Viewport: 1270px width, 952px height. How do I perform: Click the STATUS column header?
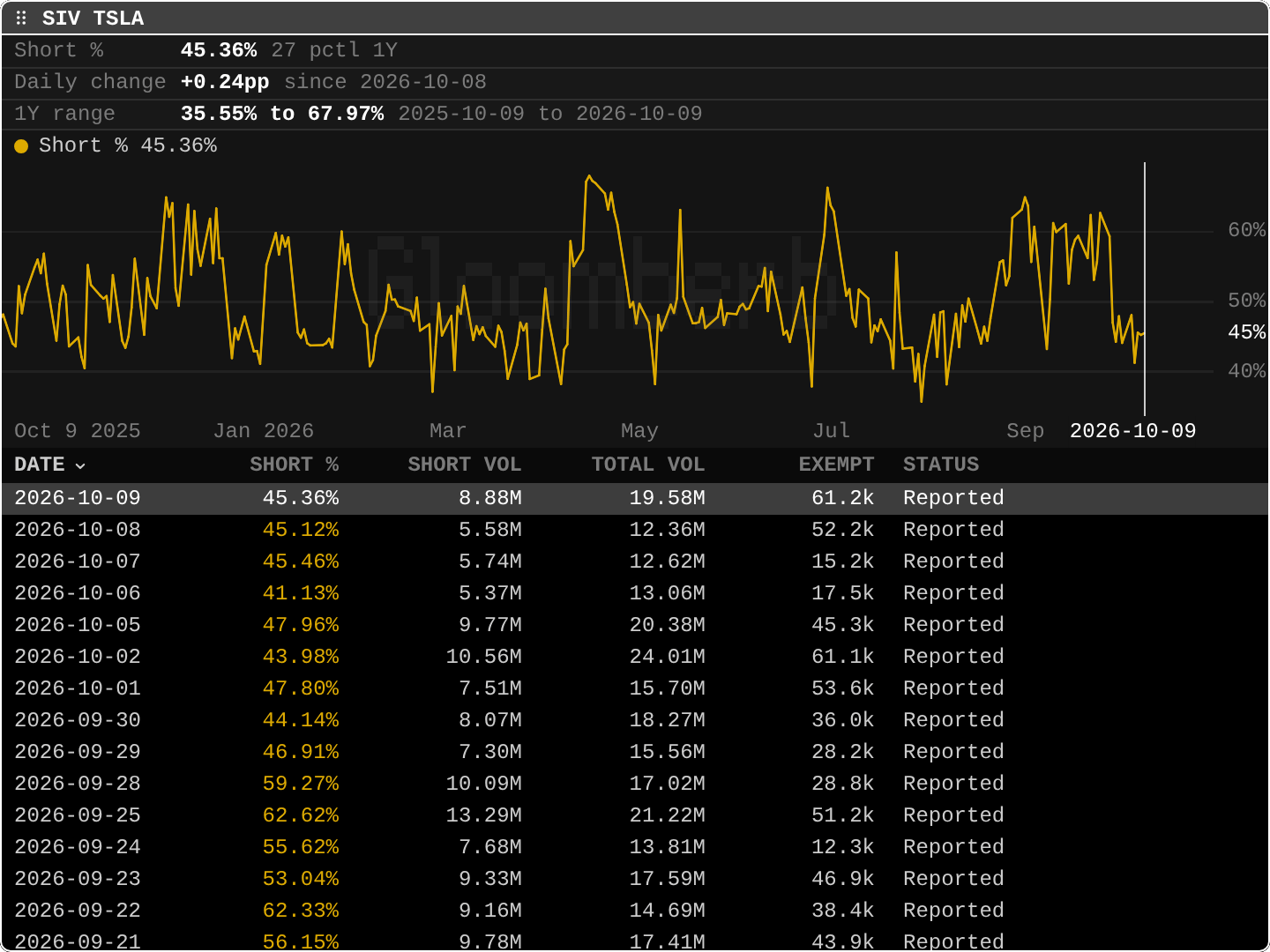point(941,465)
